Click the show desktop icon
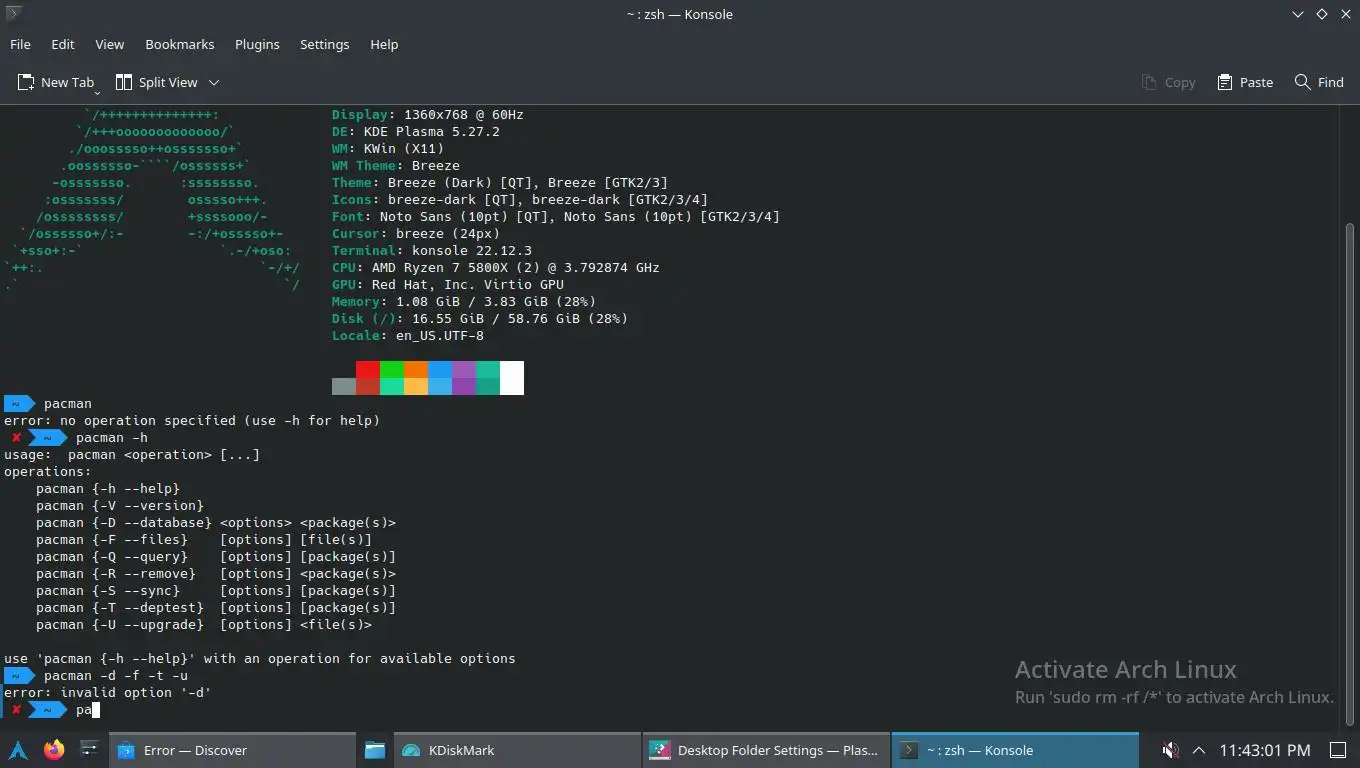Viewport: 1360px width, 768px height. [1338, 750]
